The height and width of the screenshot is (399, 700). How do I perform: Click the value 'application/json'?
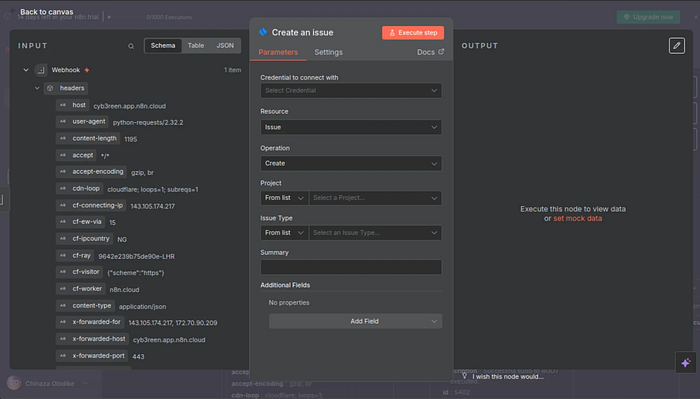[142, 307]
